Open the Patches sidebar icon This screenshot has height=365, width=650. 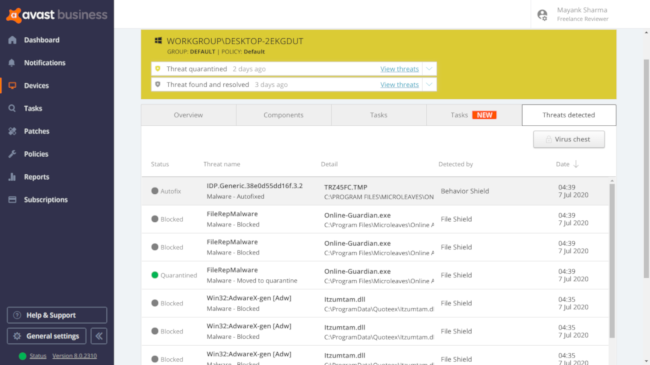[12, 131]
